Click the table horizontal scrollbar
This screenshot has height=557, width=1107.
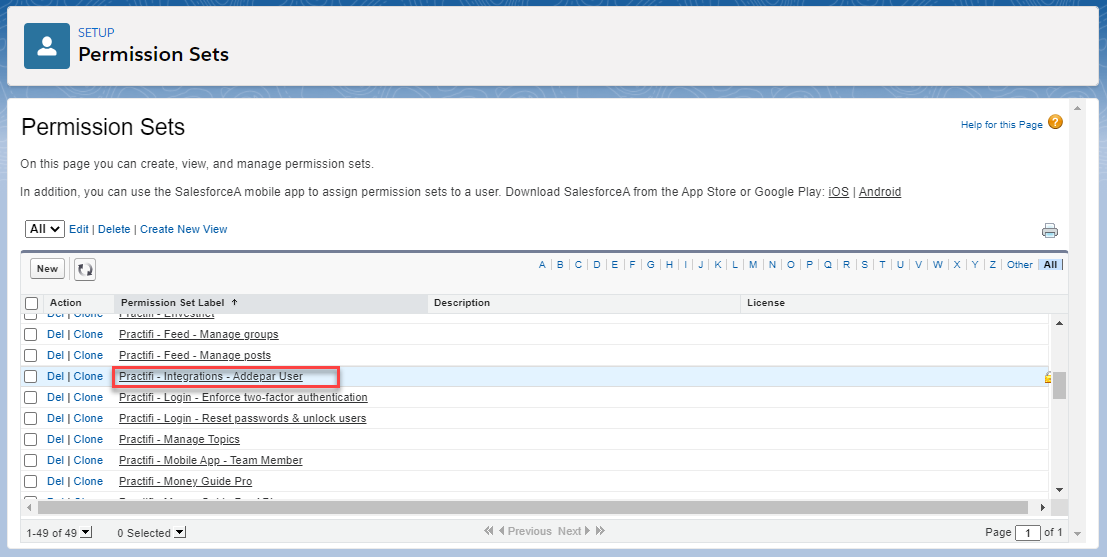[533, 507]
